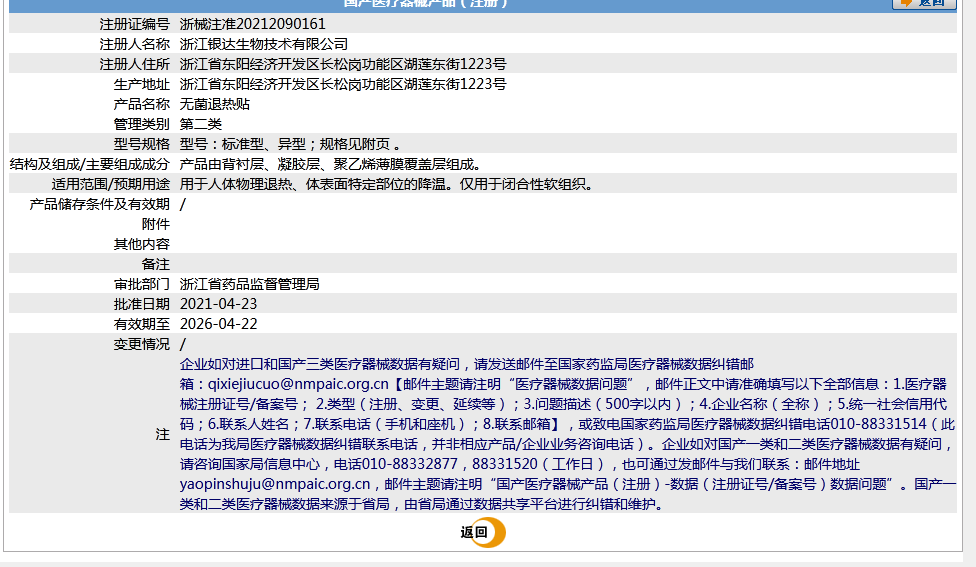Click the 注册人住所 address value

point(343,64)
